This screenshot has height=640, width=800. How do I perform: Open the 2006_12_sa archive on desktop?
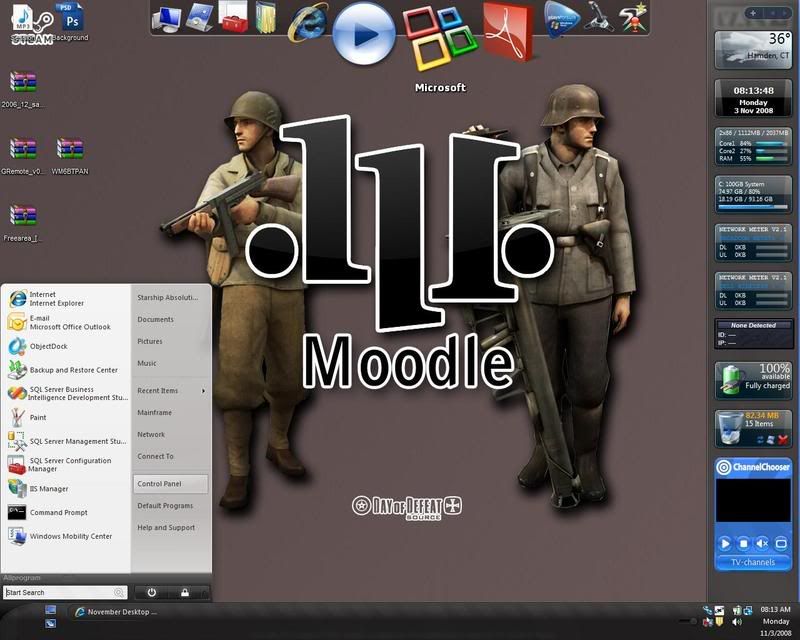point(23,89)
